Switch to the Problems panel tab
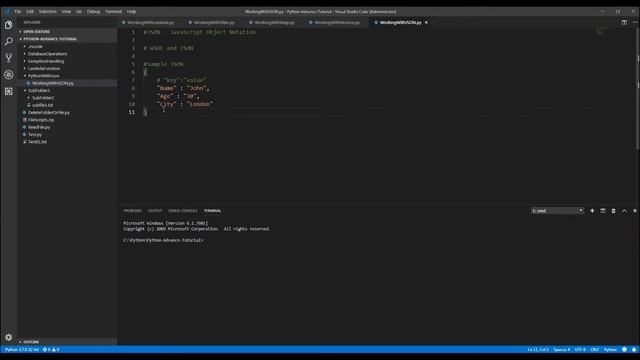 [x=132, y=211]
